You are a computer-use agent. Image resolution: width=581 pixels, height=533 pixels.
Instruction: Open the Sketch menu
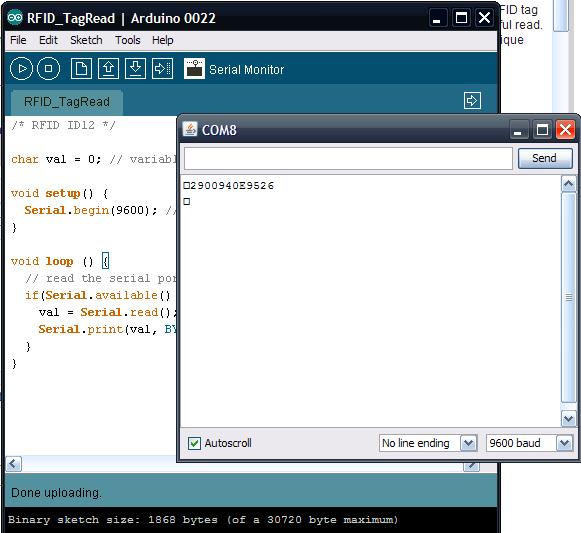[x=86, y=40]
